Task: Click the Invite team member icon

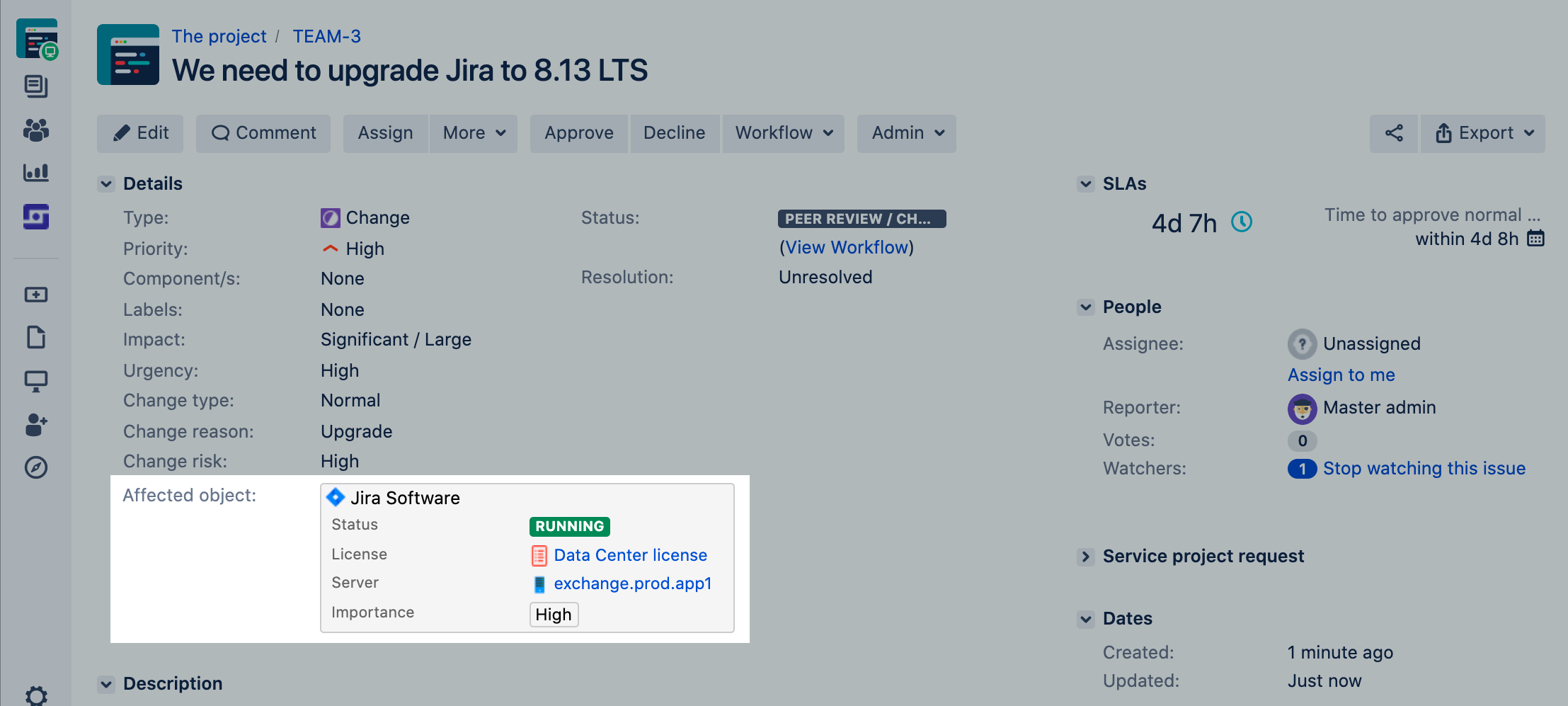Action: [36, 425]
